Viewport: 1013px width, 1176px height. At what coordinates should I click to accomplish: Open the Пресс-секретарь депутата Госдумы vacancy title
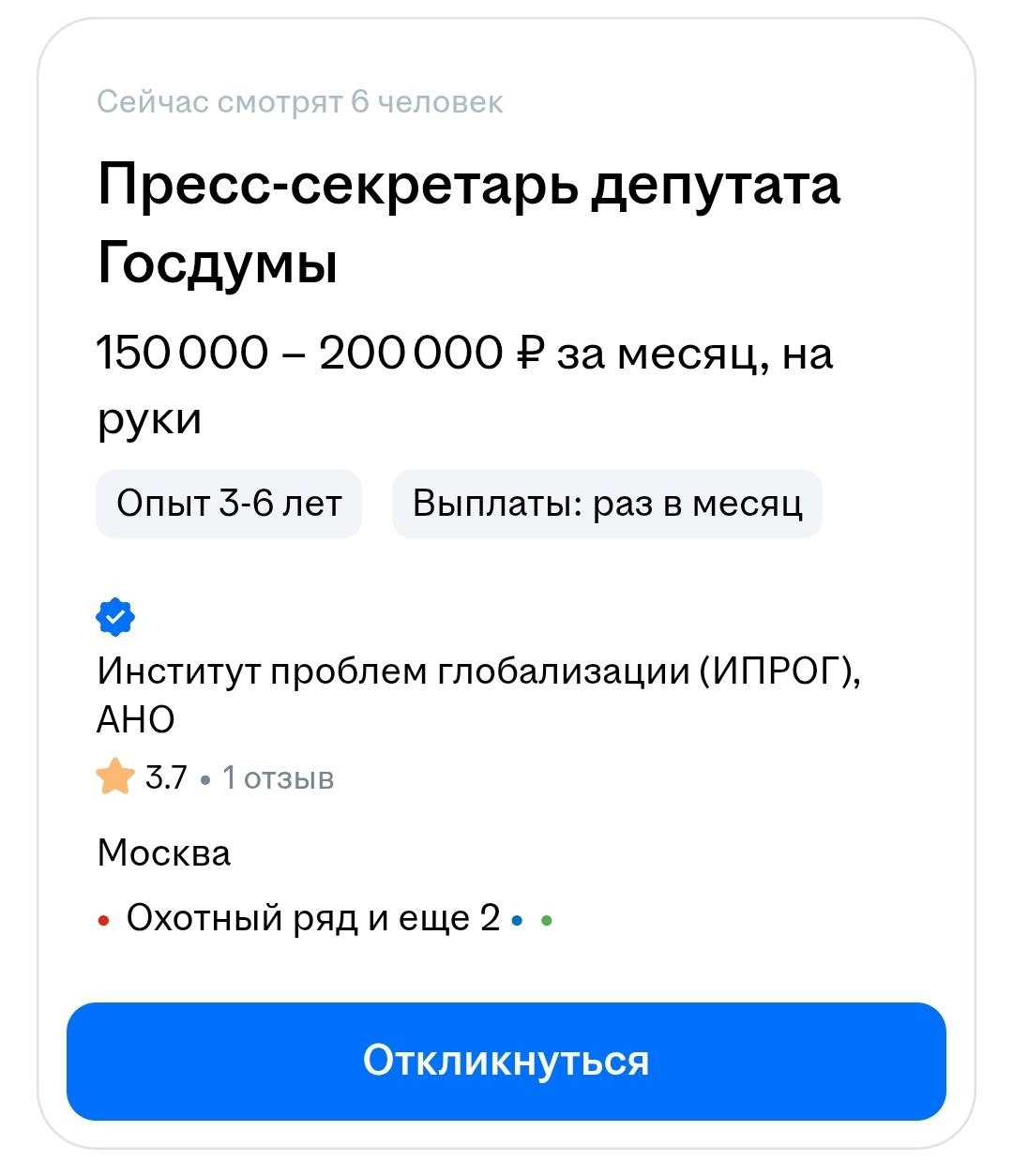pos(469,223)
